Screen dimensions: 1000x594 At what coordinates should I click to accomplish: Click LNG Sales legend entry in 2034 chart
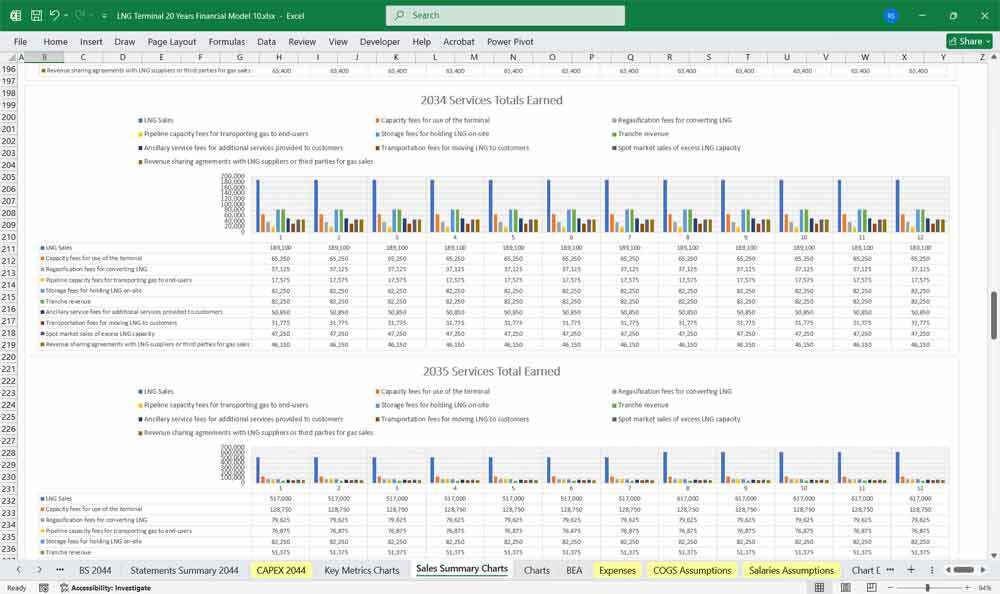tap(156, 120)
